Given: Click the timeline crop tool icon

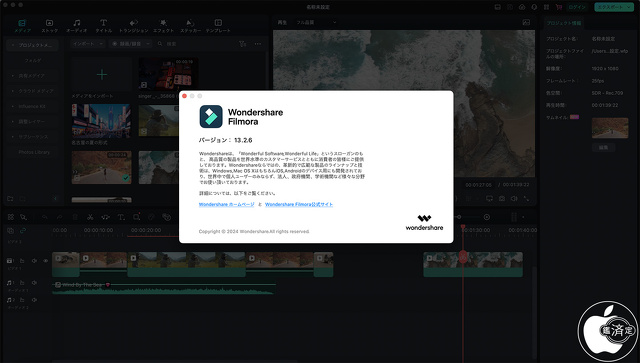Looking at the screenshot, I should pos(137,217).
